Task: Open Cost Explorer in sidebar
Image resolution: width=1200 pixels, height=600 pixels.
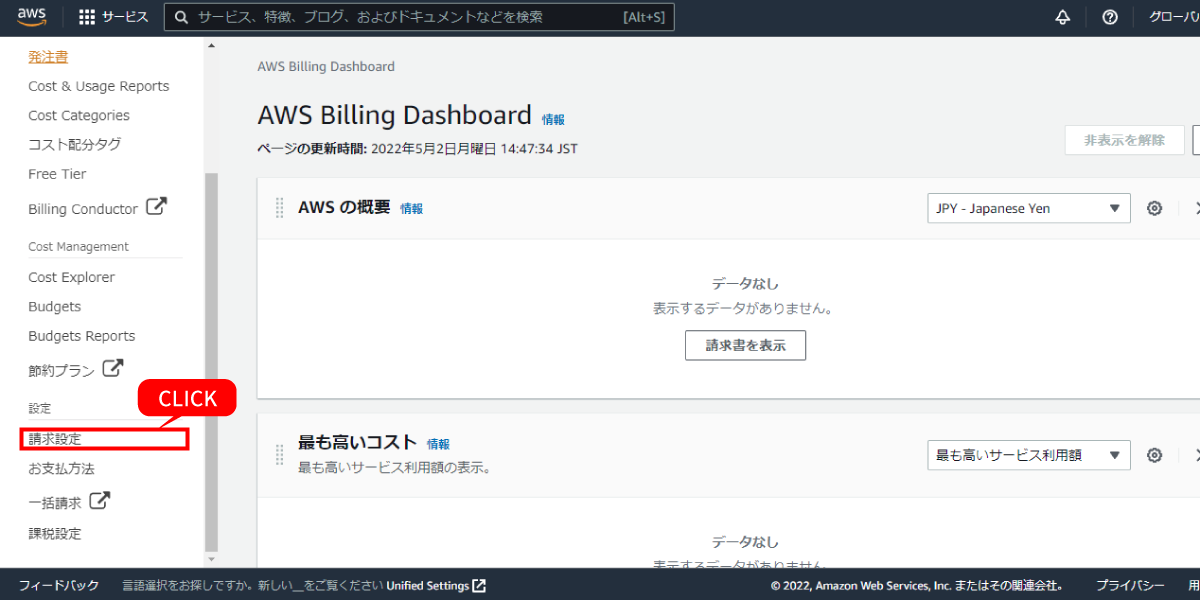Action: pos(71,277)
